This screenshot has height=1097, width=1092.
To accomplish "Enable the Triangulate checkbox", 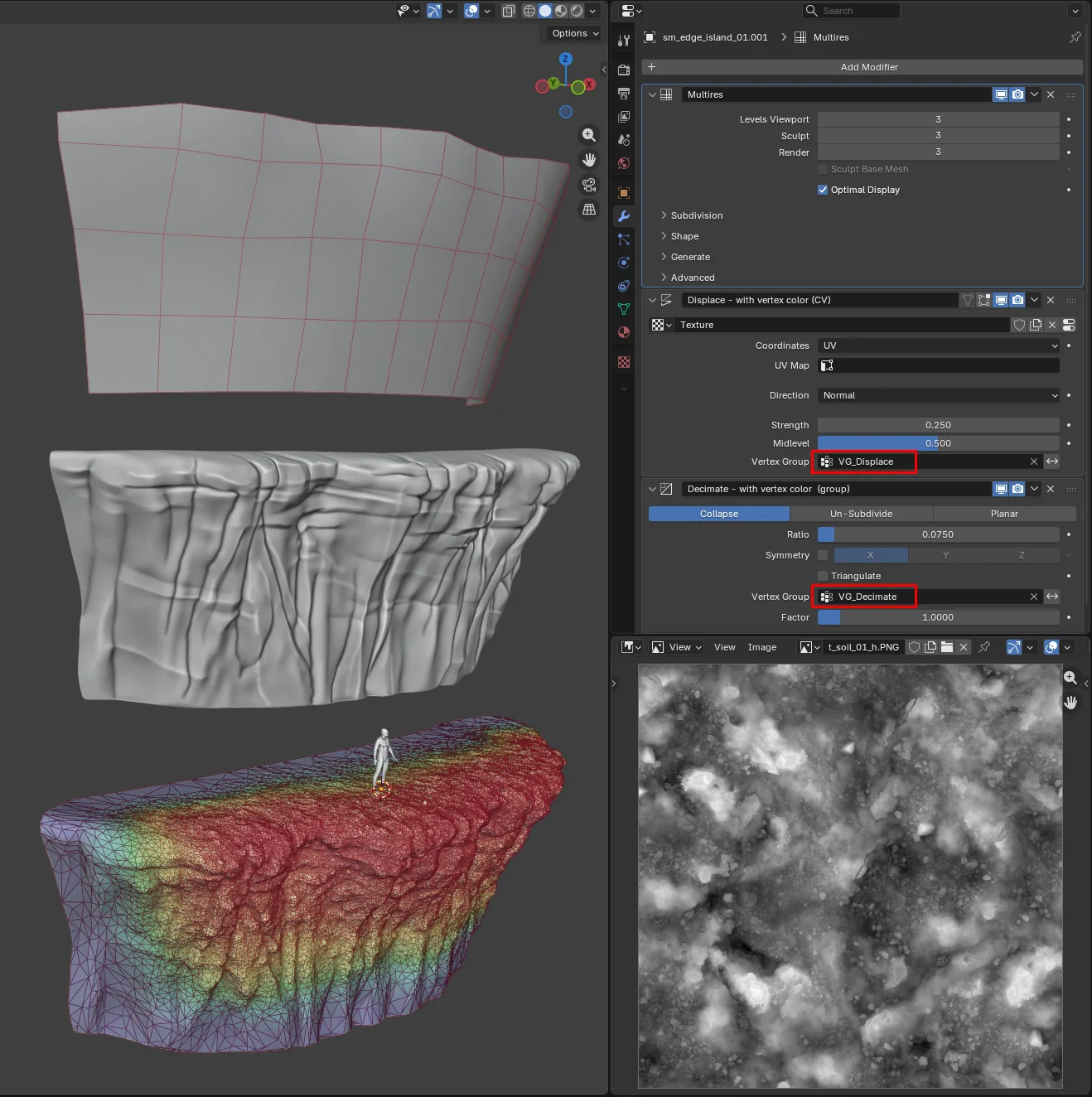I will point(823,576).
